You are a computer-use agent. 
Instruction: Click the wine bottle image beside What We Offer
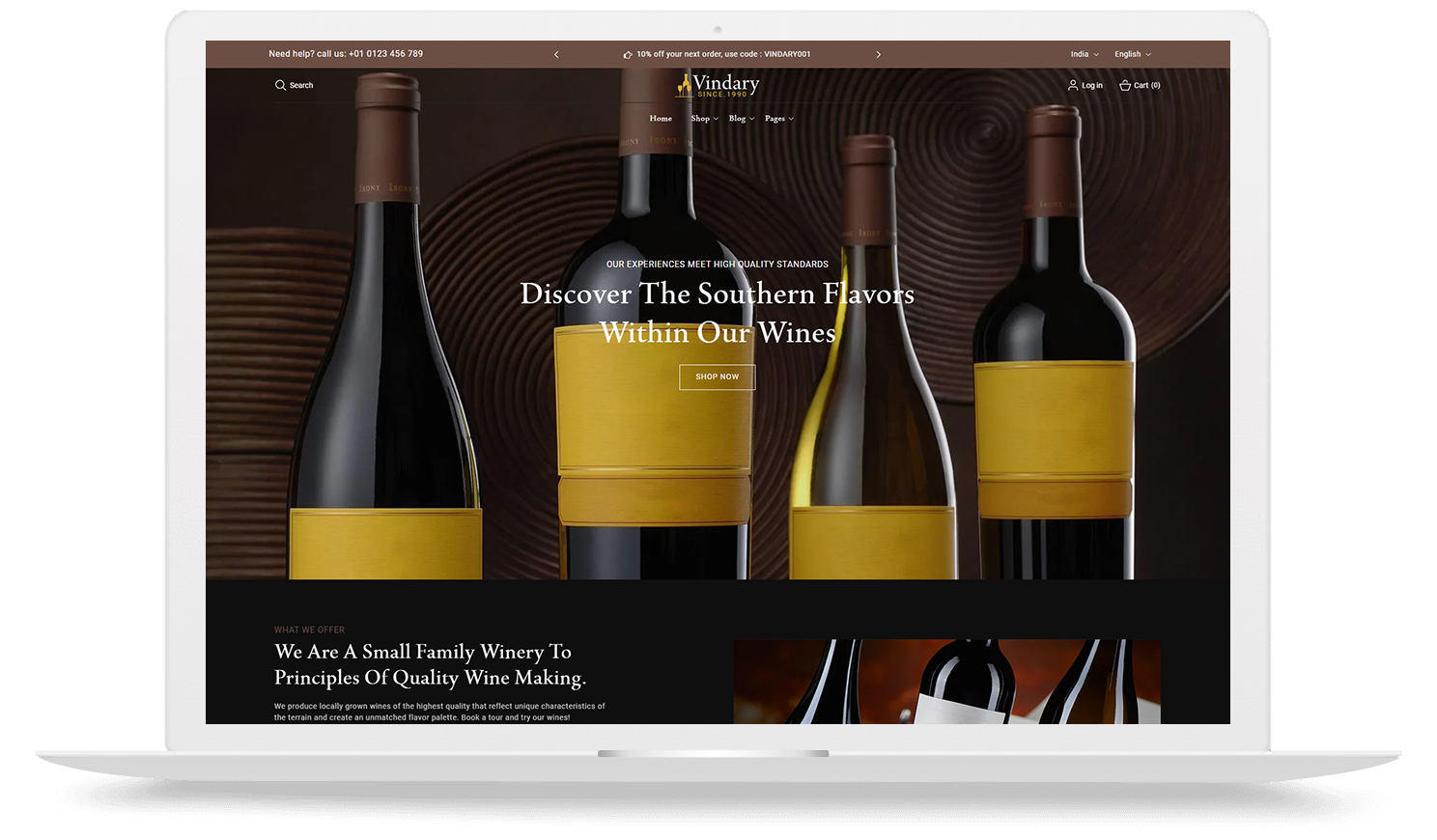[946, 682]
